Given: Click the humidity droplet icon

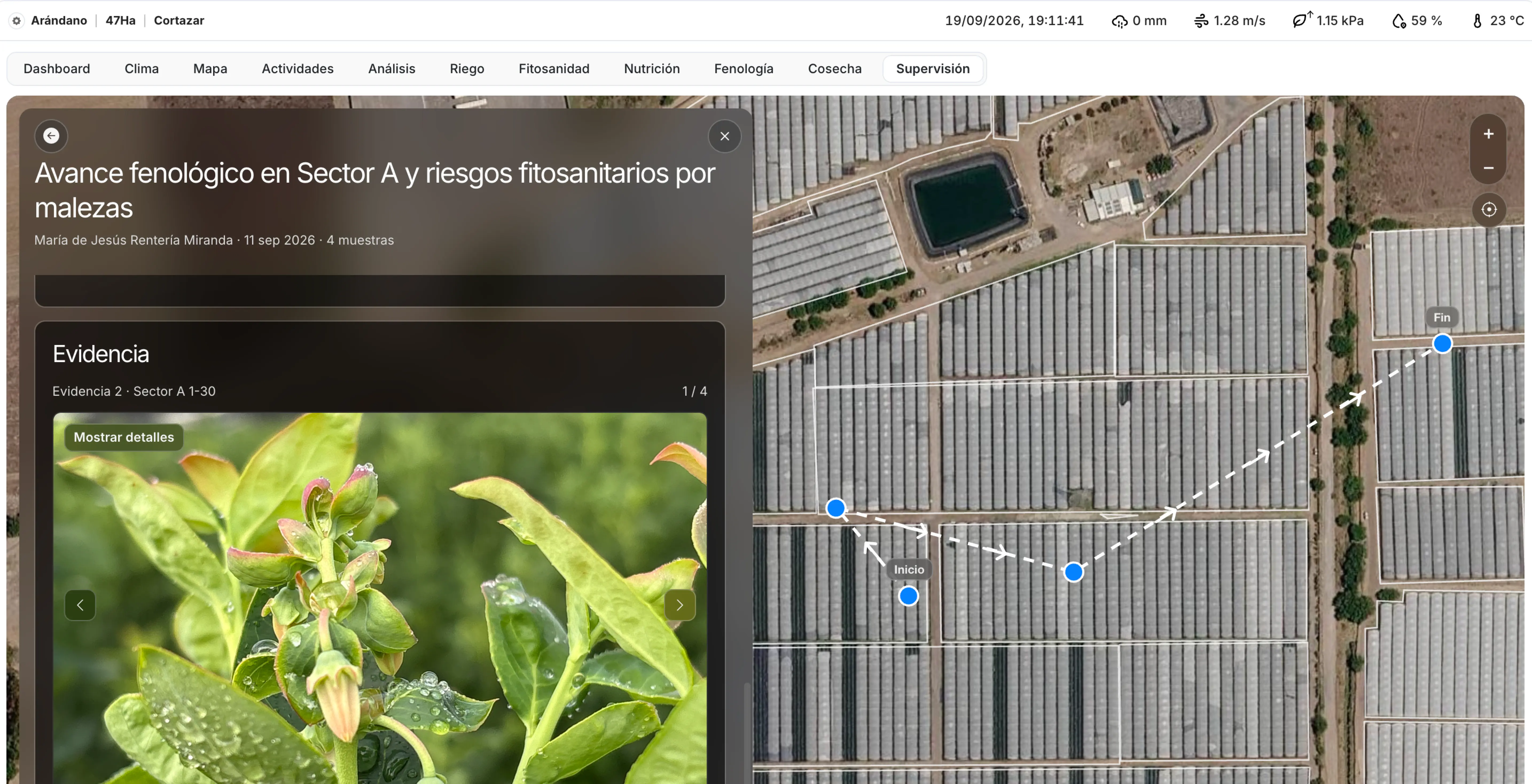Looking at the screenshot, I should point(1399,21).
